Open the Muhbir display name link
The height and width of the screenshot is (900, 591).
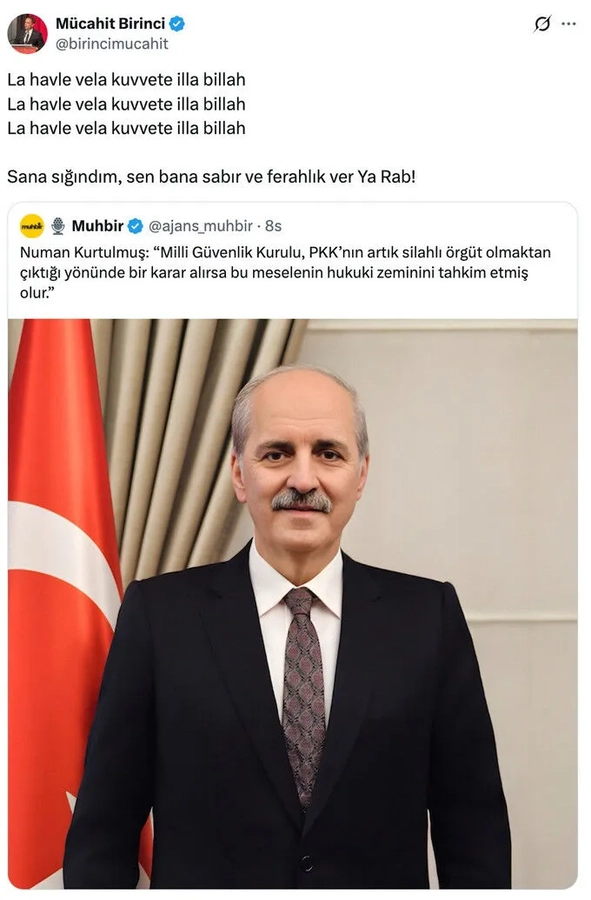(98, 226)
